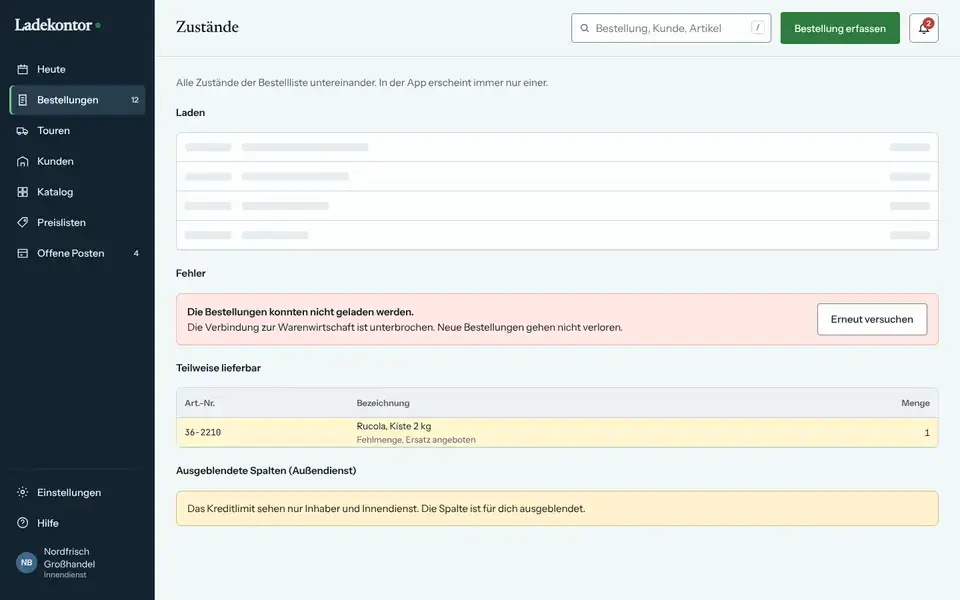Click the Preislisten tag icon
Screen dimensions: 960x600
(23, 222)
